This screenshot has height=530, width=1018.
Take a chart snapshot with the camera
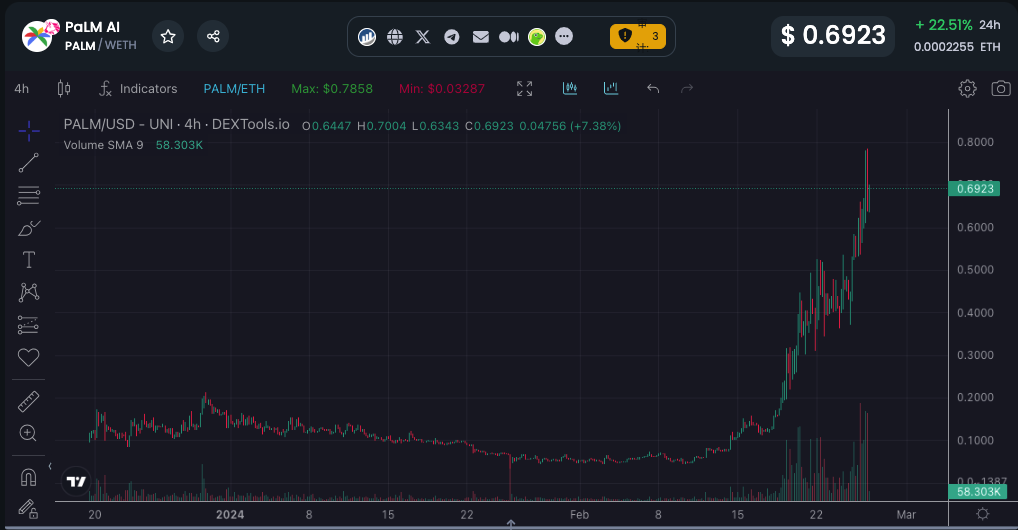coord(1000,89)
